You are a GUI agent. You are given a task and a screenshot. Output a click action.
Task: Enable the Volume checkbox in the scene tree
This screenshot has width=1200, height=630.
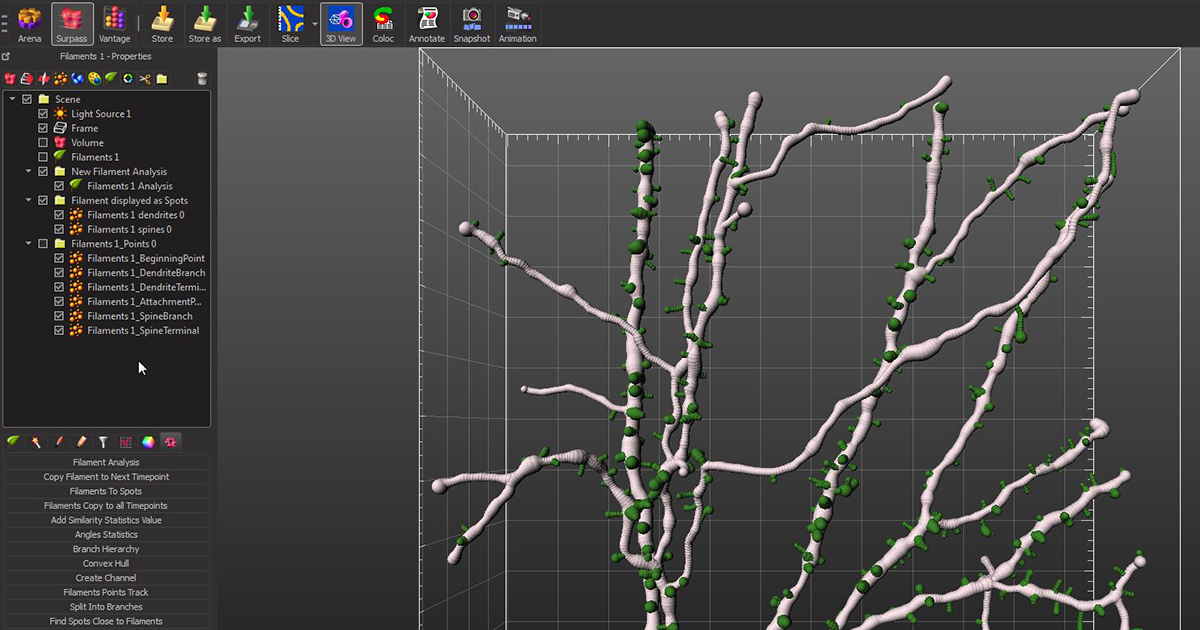(43, 143)
